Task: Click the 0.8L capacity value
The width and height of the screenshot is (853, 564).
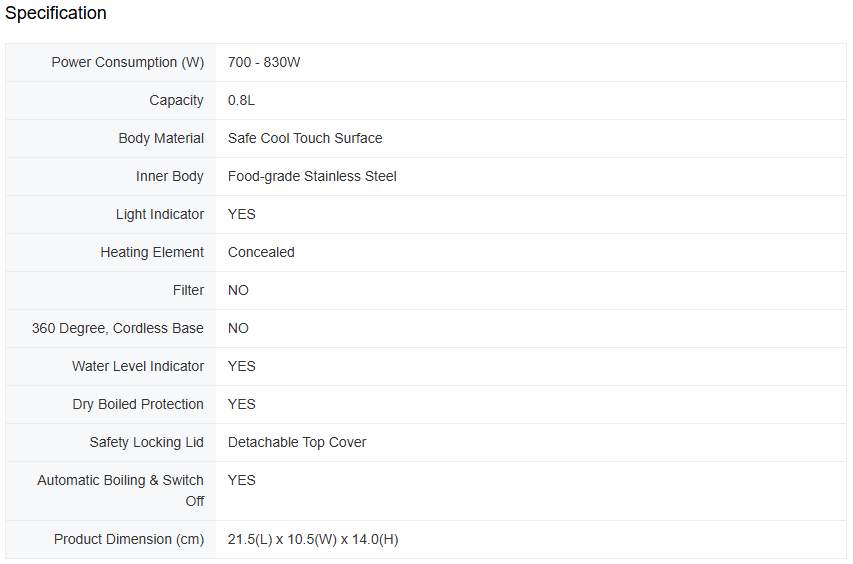Action: coord(241,100)
